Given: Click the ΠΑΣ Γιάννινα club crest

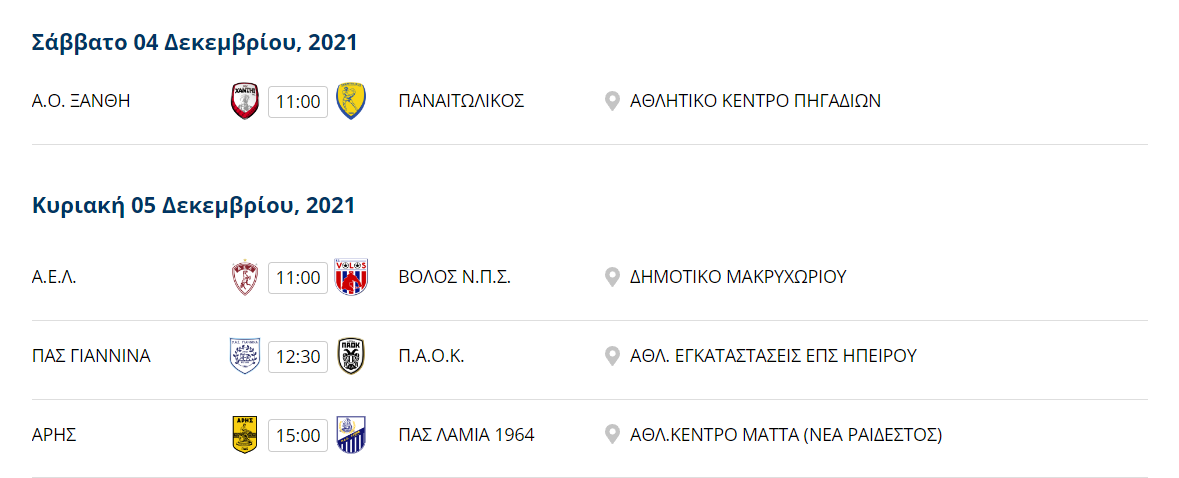Looking at the screenshot, I should [x=244, y=356].
